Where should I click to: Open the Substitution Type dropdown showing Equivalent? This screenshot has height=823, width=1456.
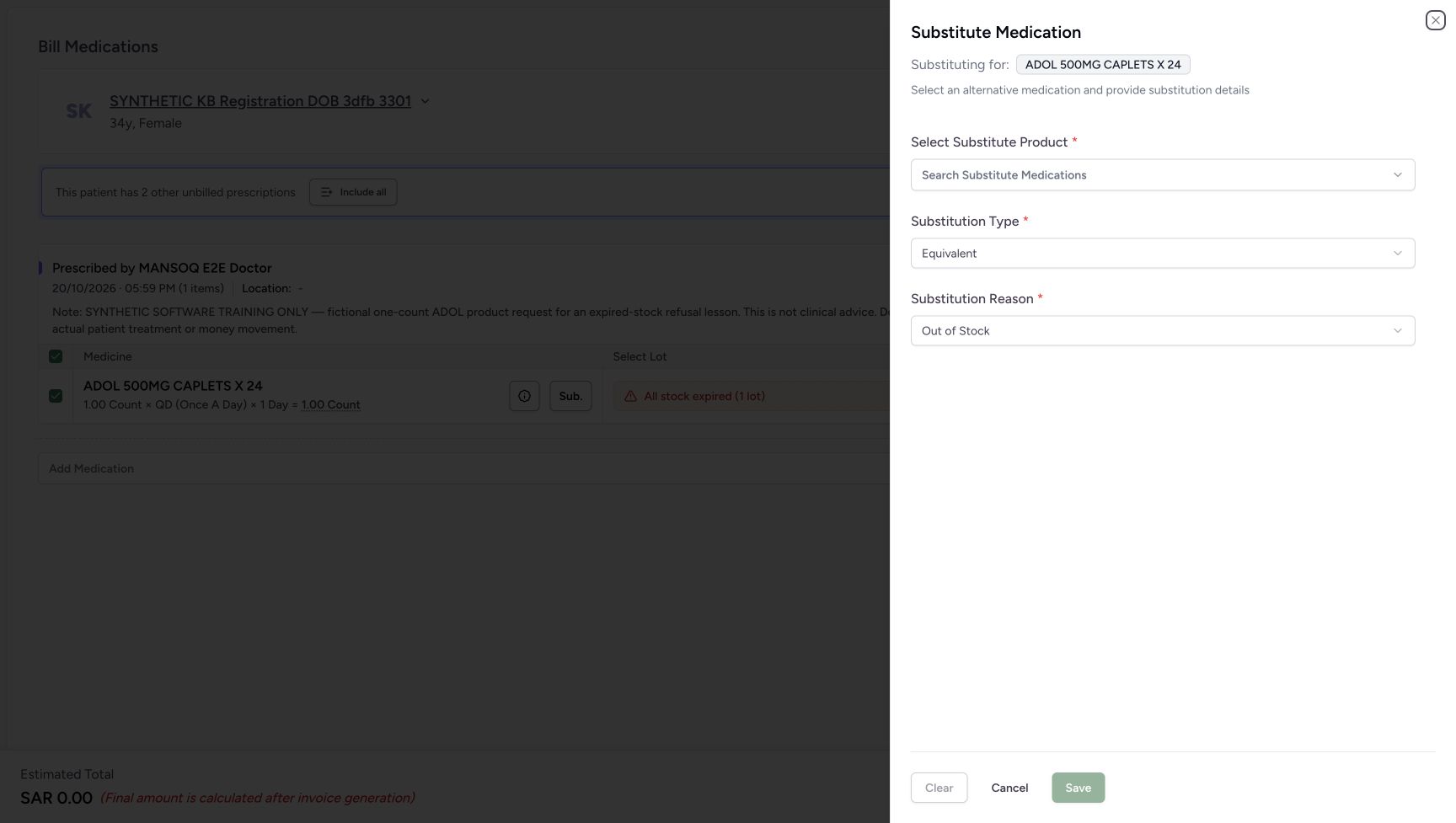[x=1162, y=254]
